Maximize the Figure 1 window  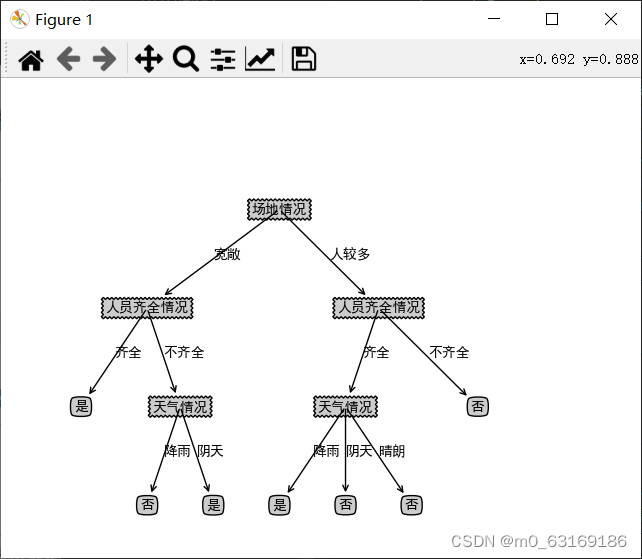552,19
